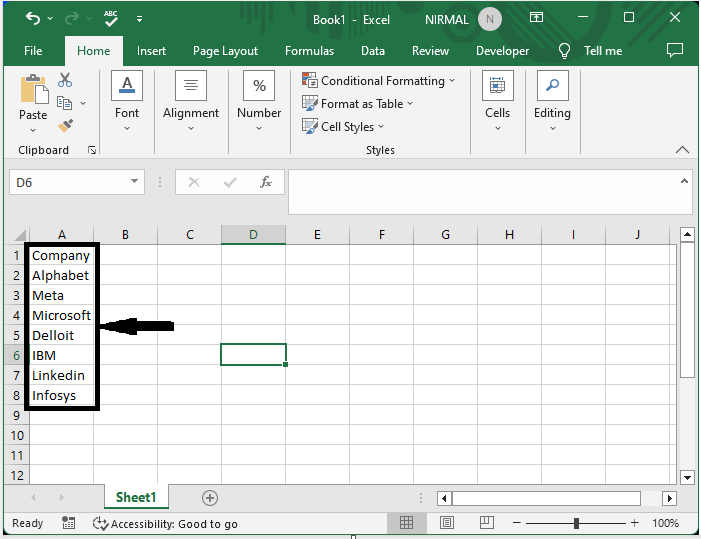
Task: Open the Undo history dropdown arrow
Action: point(50,19)
